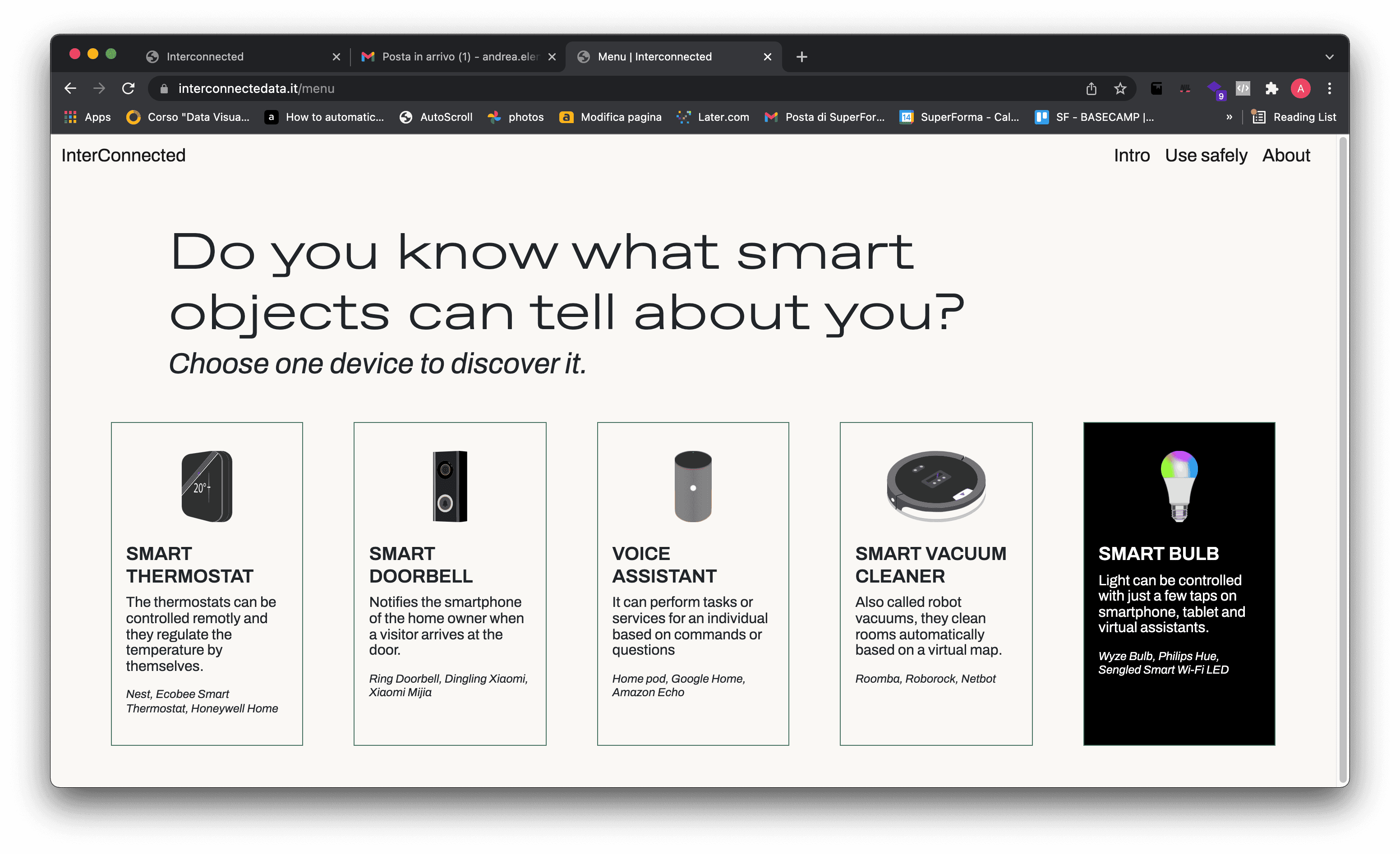
Task: Select the colorful smart bulb image
Action: [1179, 487]
